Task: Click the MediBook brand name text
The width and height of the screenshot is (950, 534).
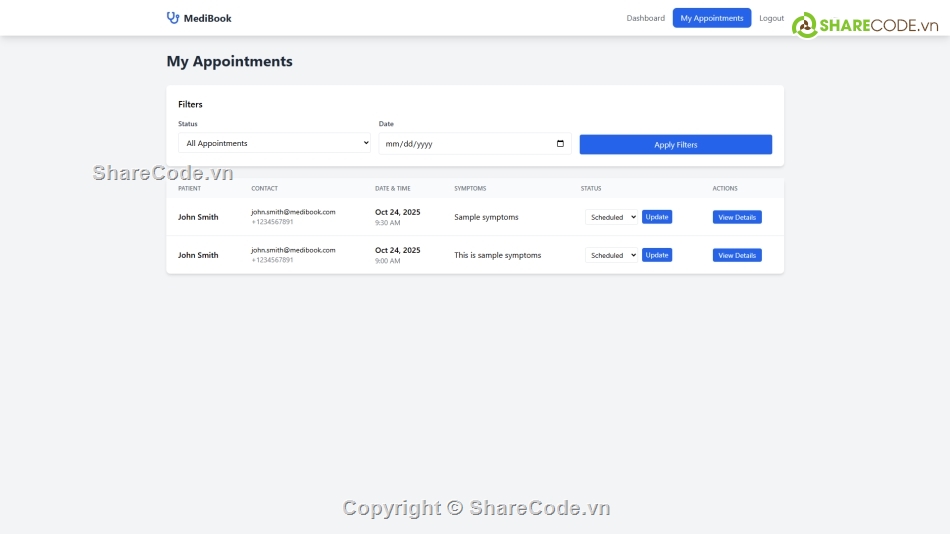Action: pyautogui.click(x=207, y=18)
